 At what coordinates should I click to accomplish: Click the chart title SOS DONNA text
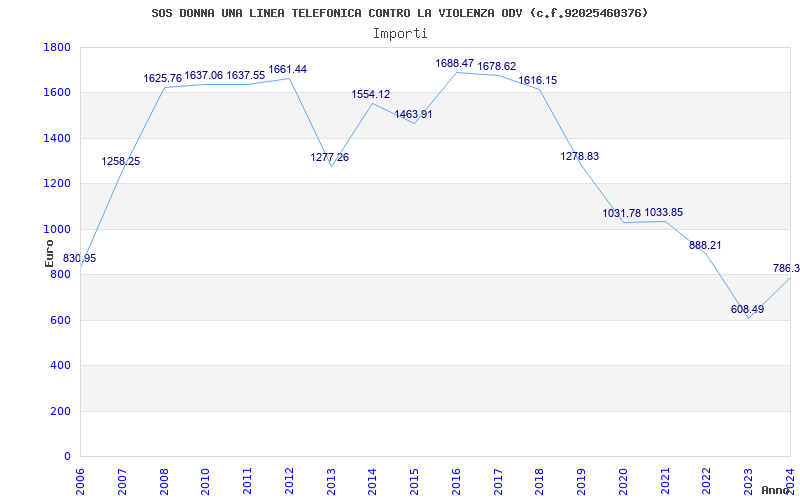399,13
